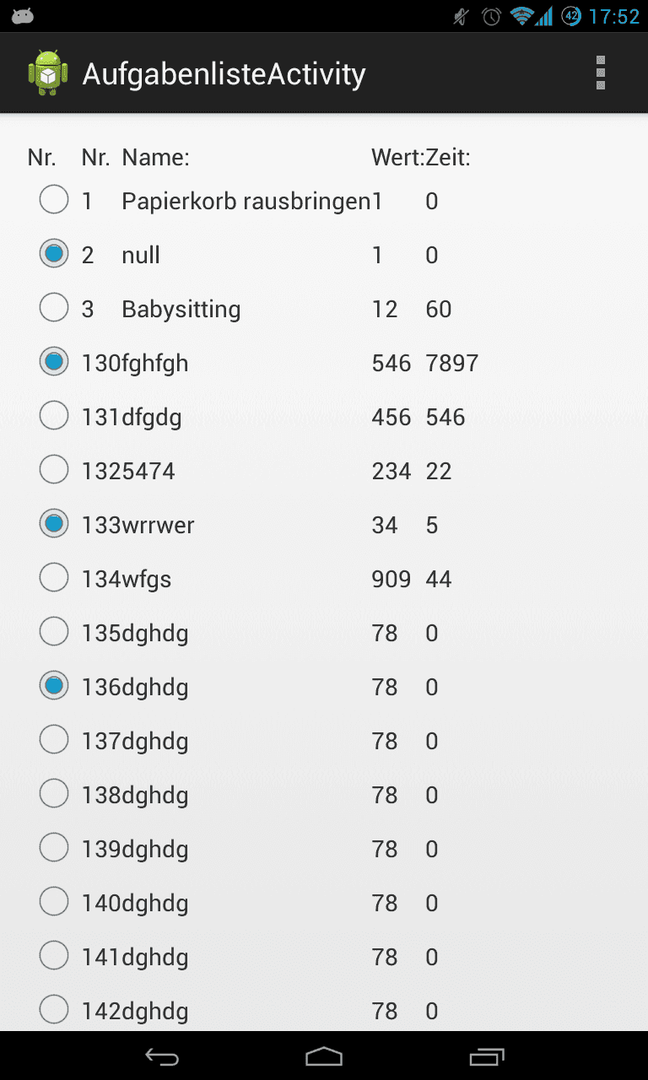The height and width of the screenshot is (1080, 648).
Task: Tap the green Android app icon
Action: tap(48, 73)
